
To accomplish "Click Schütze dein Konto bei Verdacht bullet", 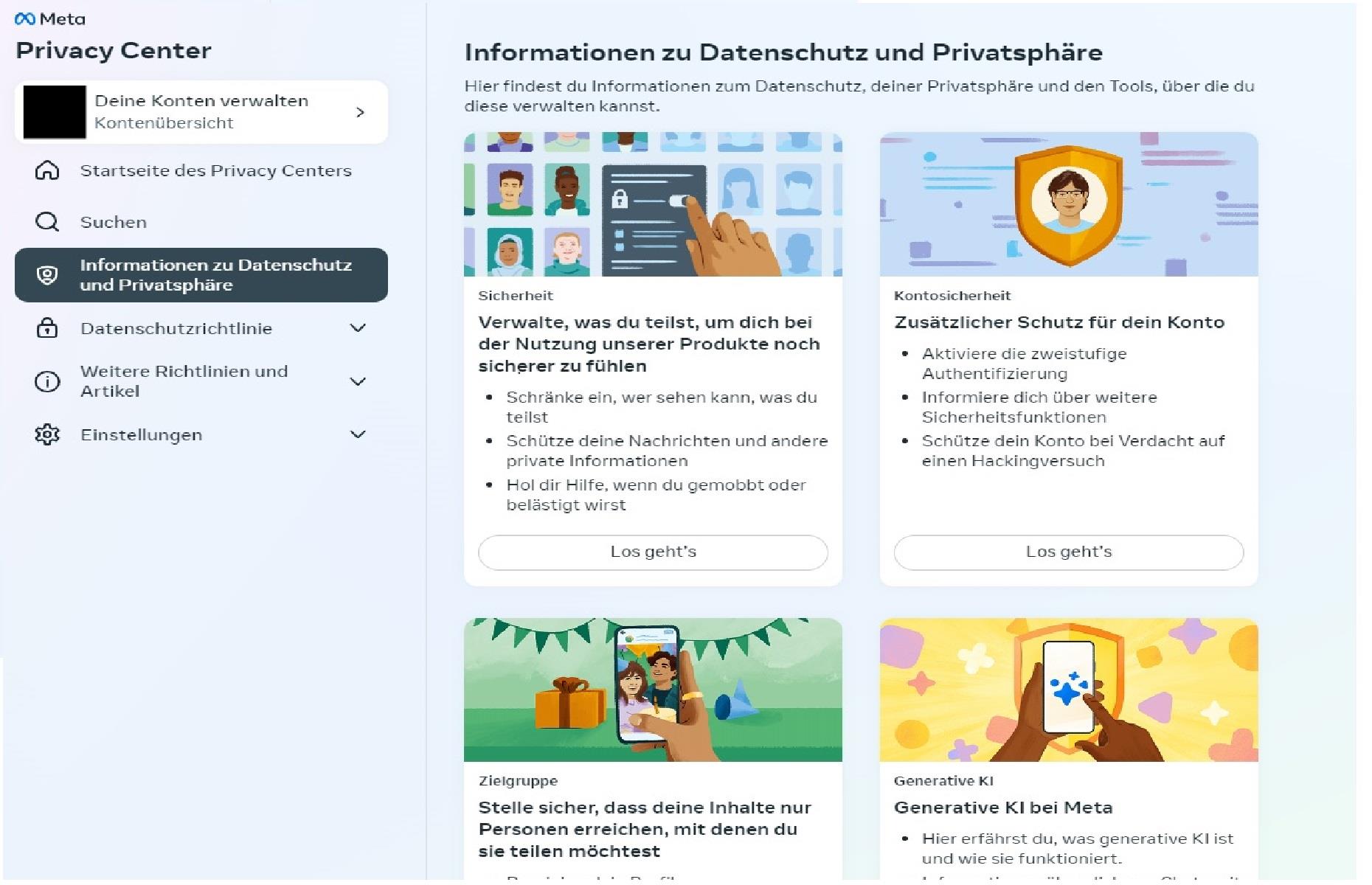I will tap(1073, 451).
